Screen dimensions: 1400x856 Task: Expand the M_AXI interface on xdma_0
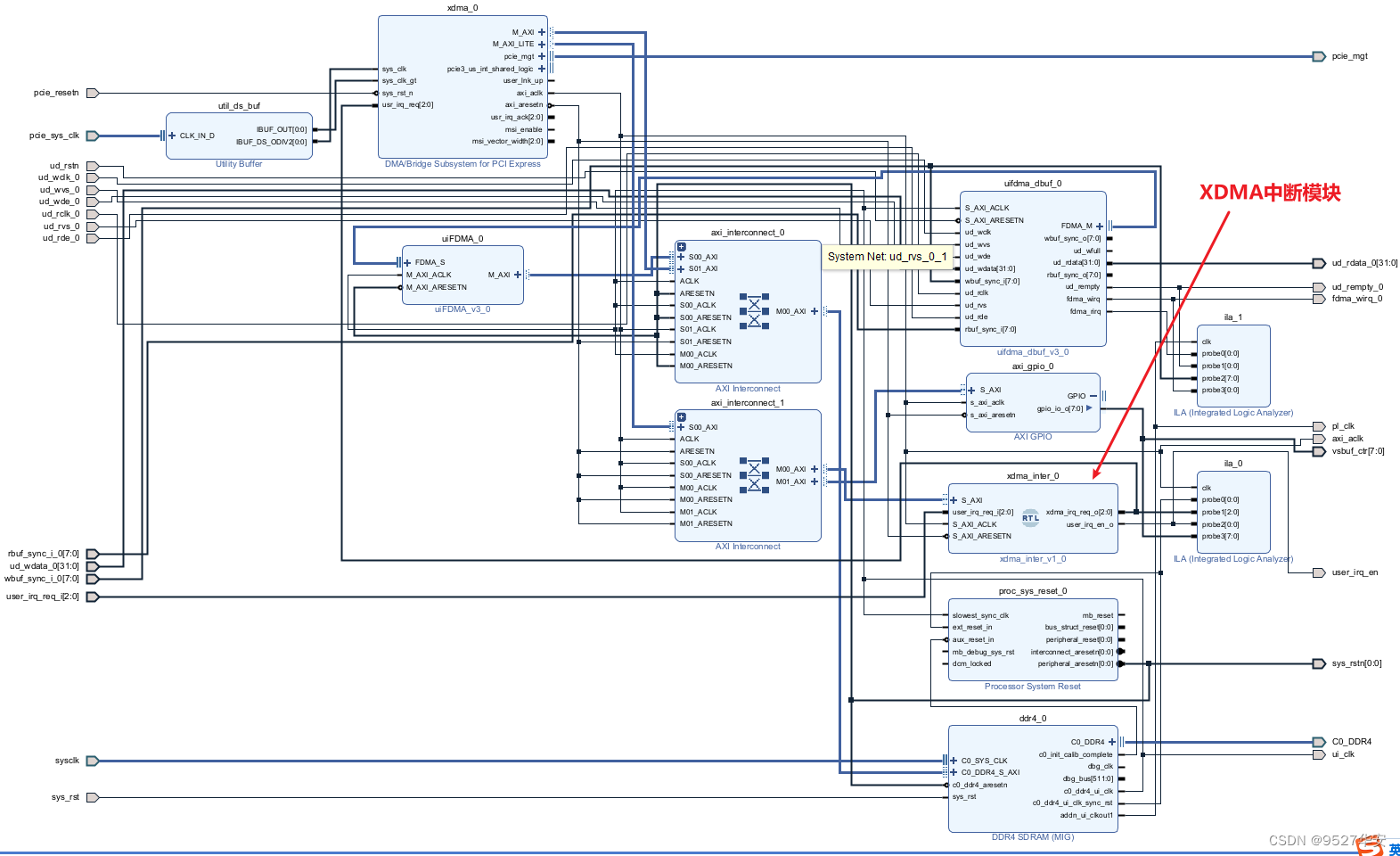point(541,32)
